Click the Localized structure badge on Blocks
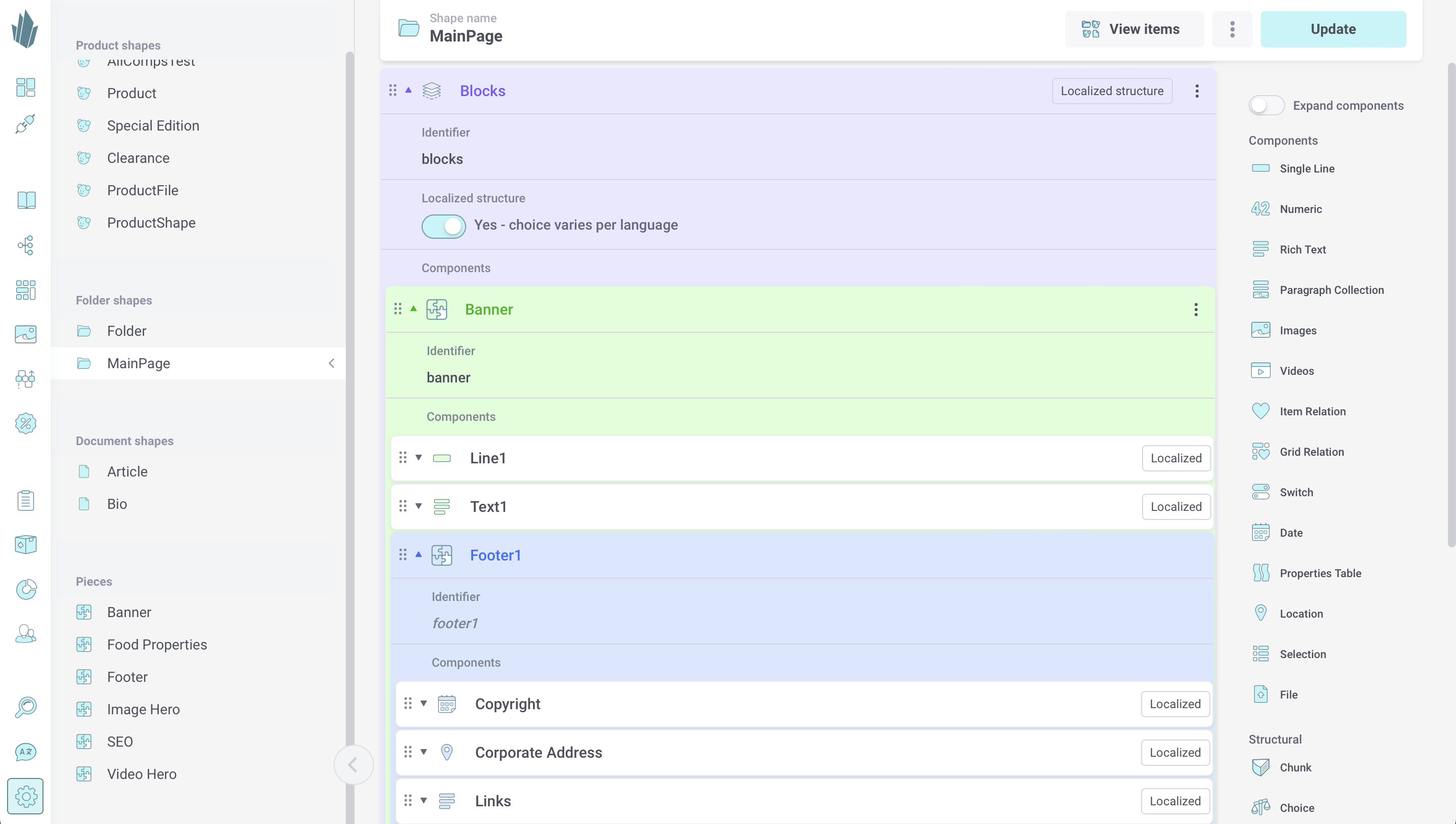This screenshot has width=1456, height=824. point(1112,91)
